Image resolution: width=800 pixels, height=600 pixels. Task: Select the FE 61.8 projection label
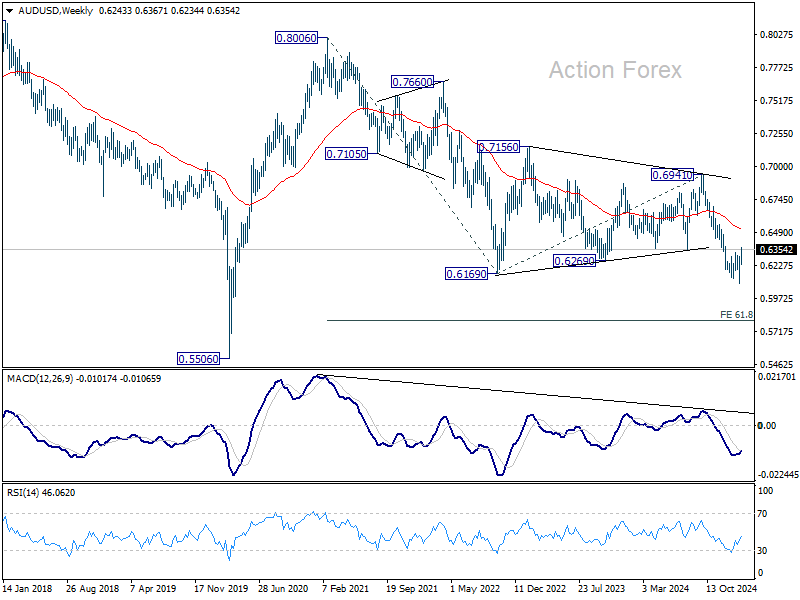tap(736, 315)
